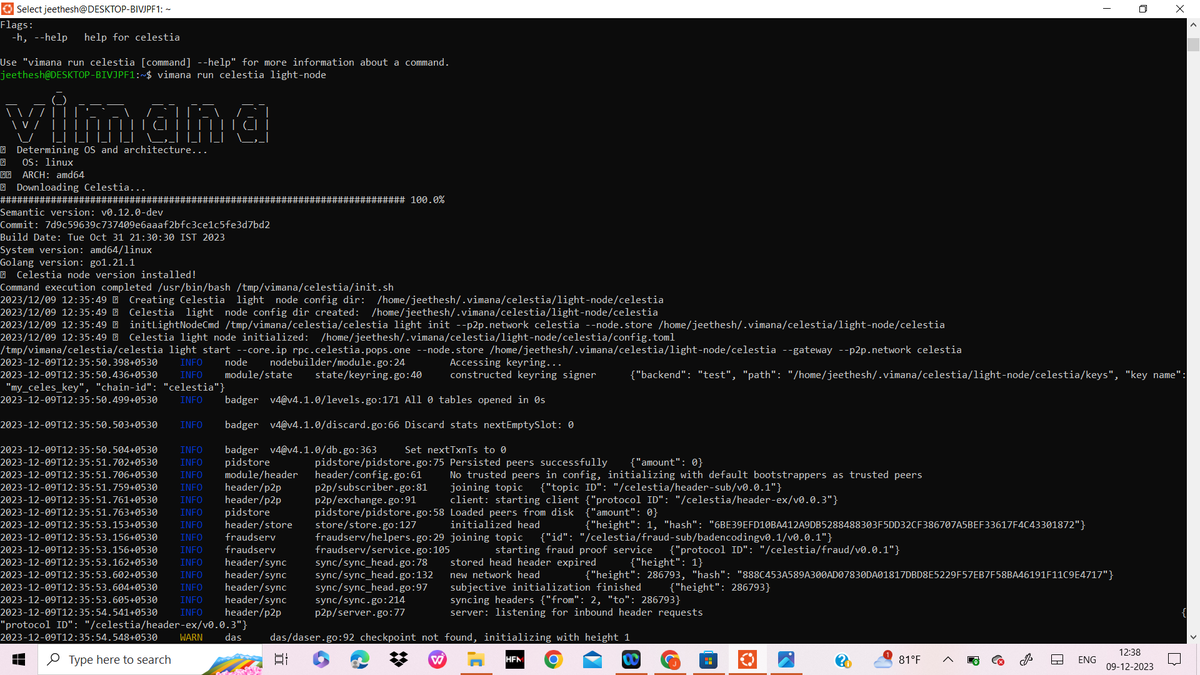Open the first Google Chrome taskbar icon
Screen dimensions: 1200x675
coord(553,660)
